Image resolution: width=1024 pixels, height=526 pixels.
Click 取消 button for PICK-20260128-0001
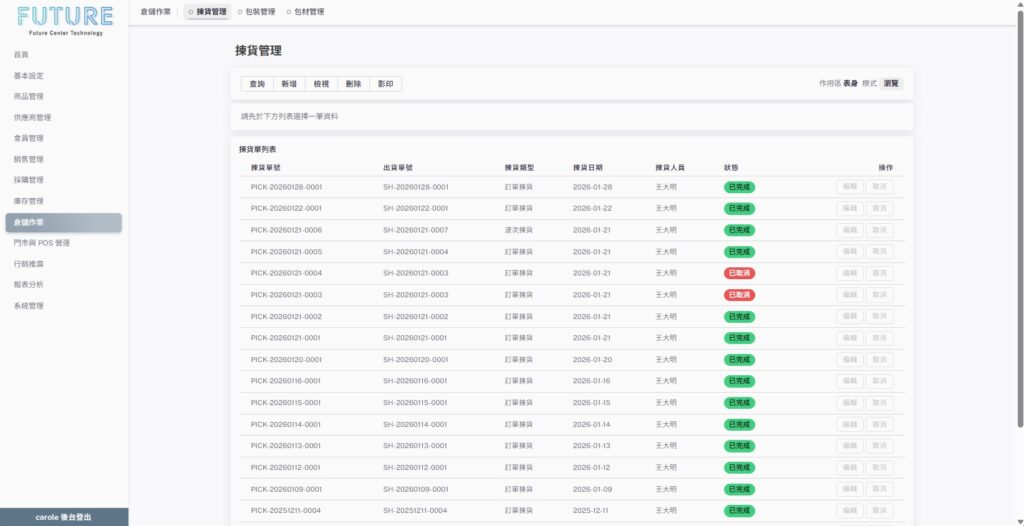880,188
